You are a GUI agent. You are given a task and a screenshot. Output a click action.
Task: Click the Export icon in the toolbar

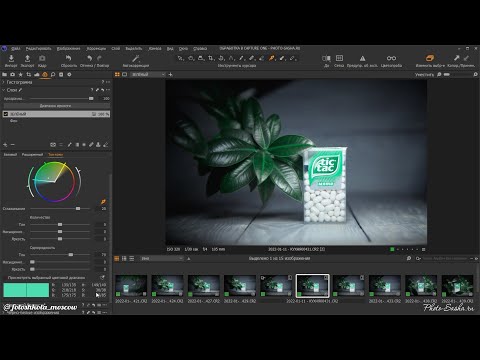pos(27,59)
